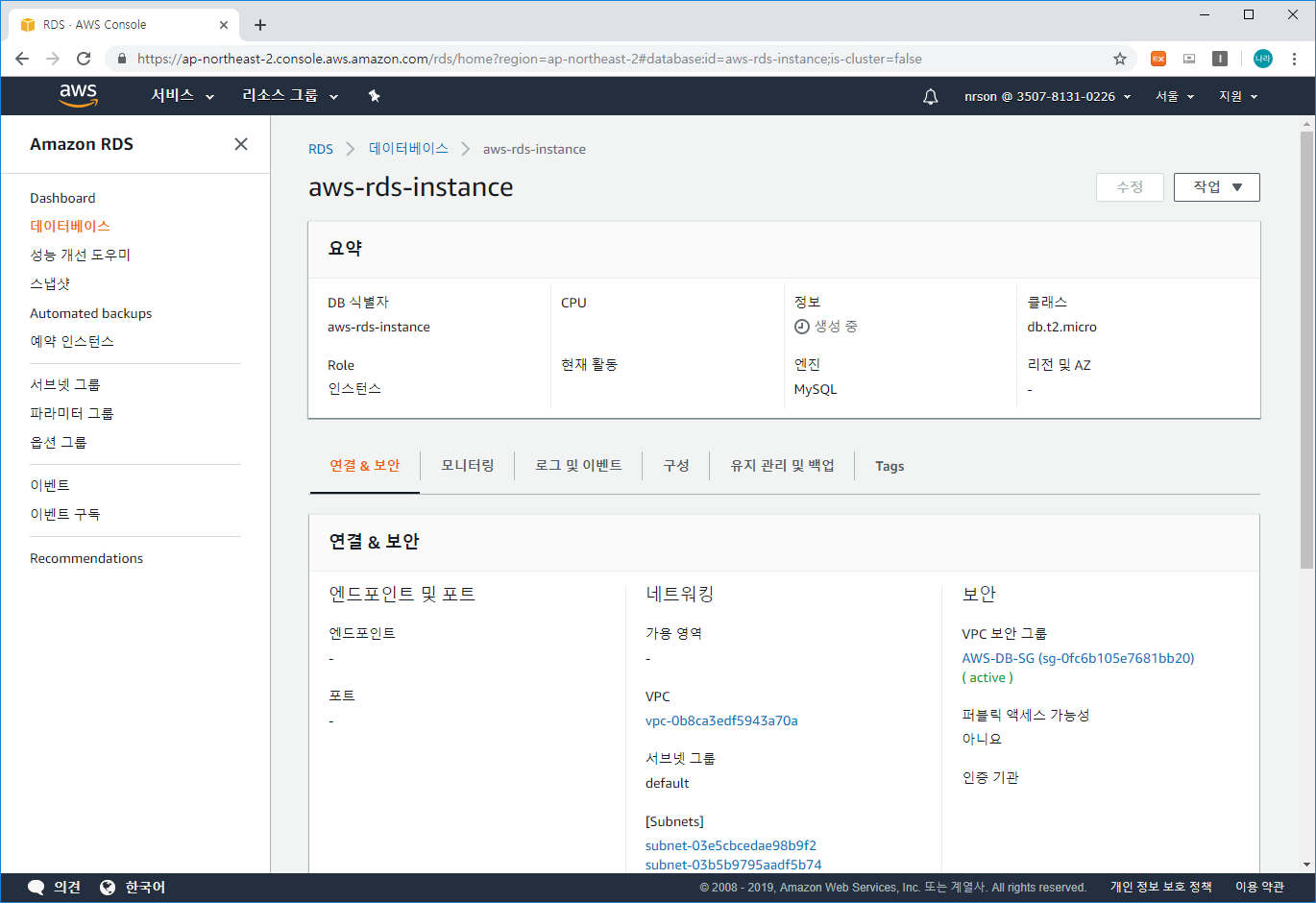Click the page vertical scrollbar thumb
The height and width of the screenshot is (903, 1316).
1306,351
